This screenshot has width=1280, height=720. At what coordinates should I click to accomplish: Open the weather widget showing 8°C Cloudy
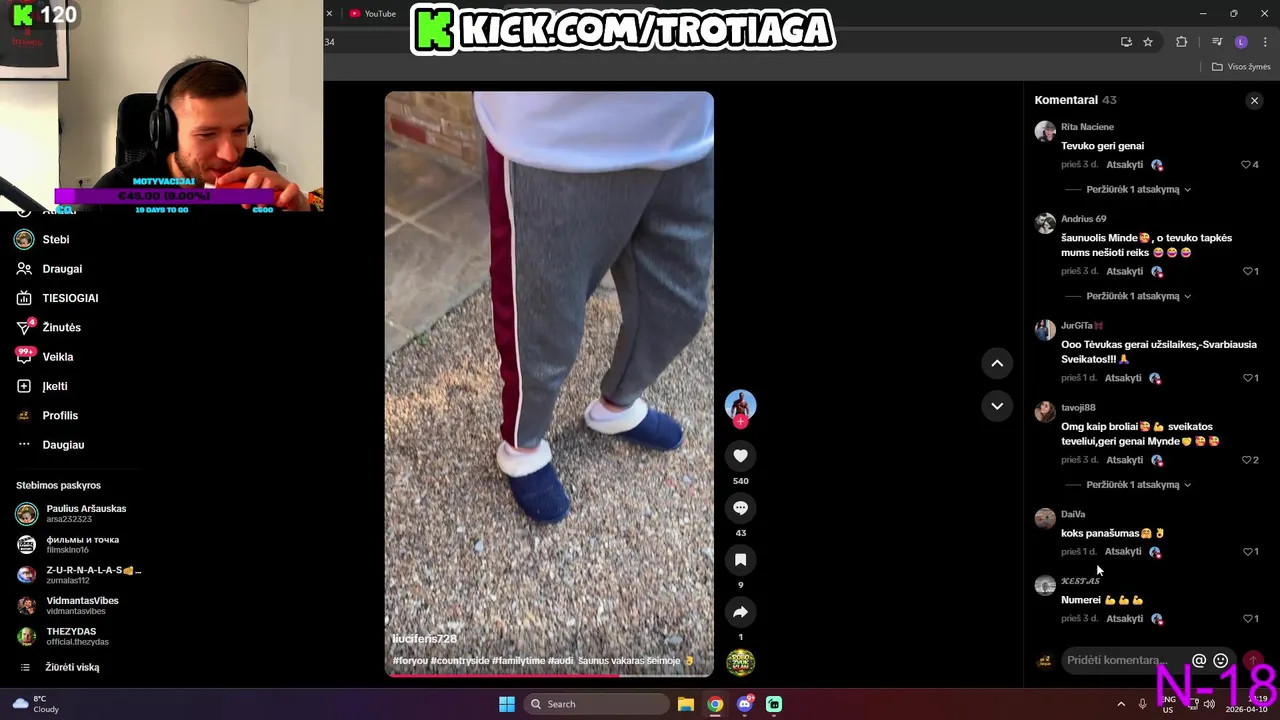(36, 704)
